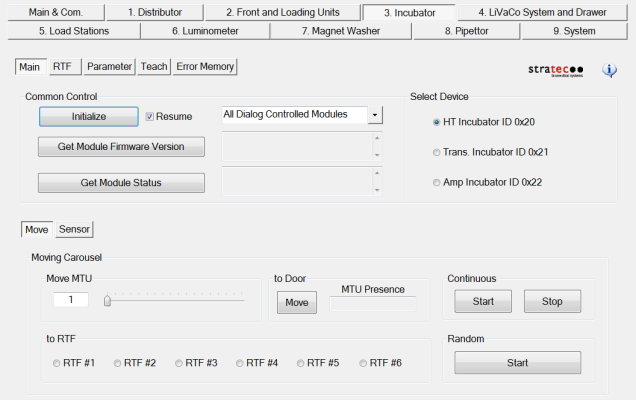Select Trans. Incubator ID 0x21
Viewport: 636px width, 400px height.
[437, 152]
